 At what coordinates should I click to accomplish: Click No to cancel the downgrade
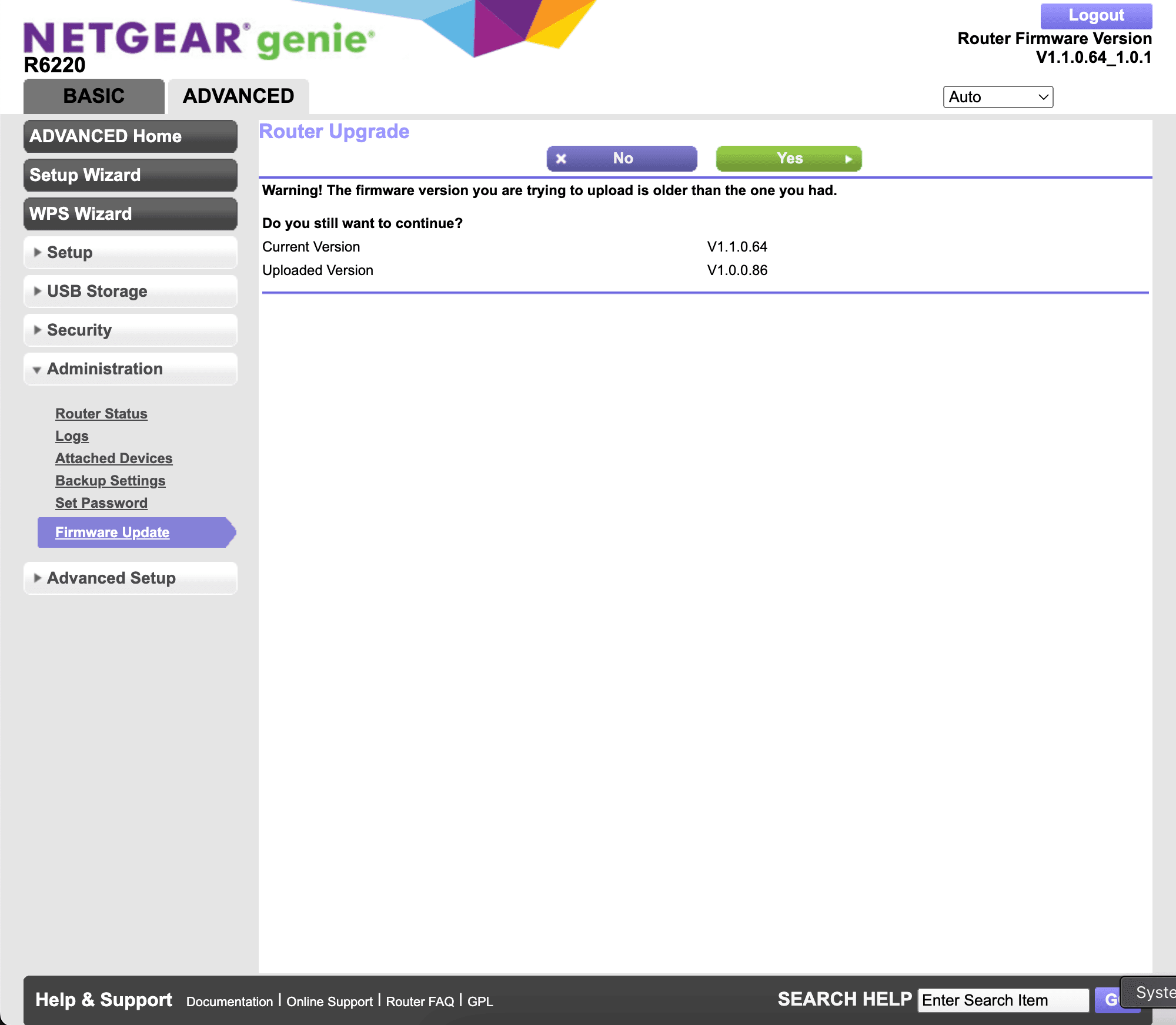[622, 159]
